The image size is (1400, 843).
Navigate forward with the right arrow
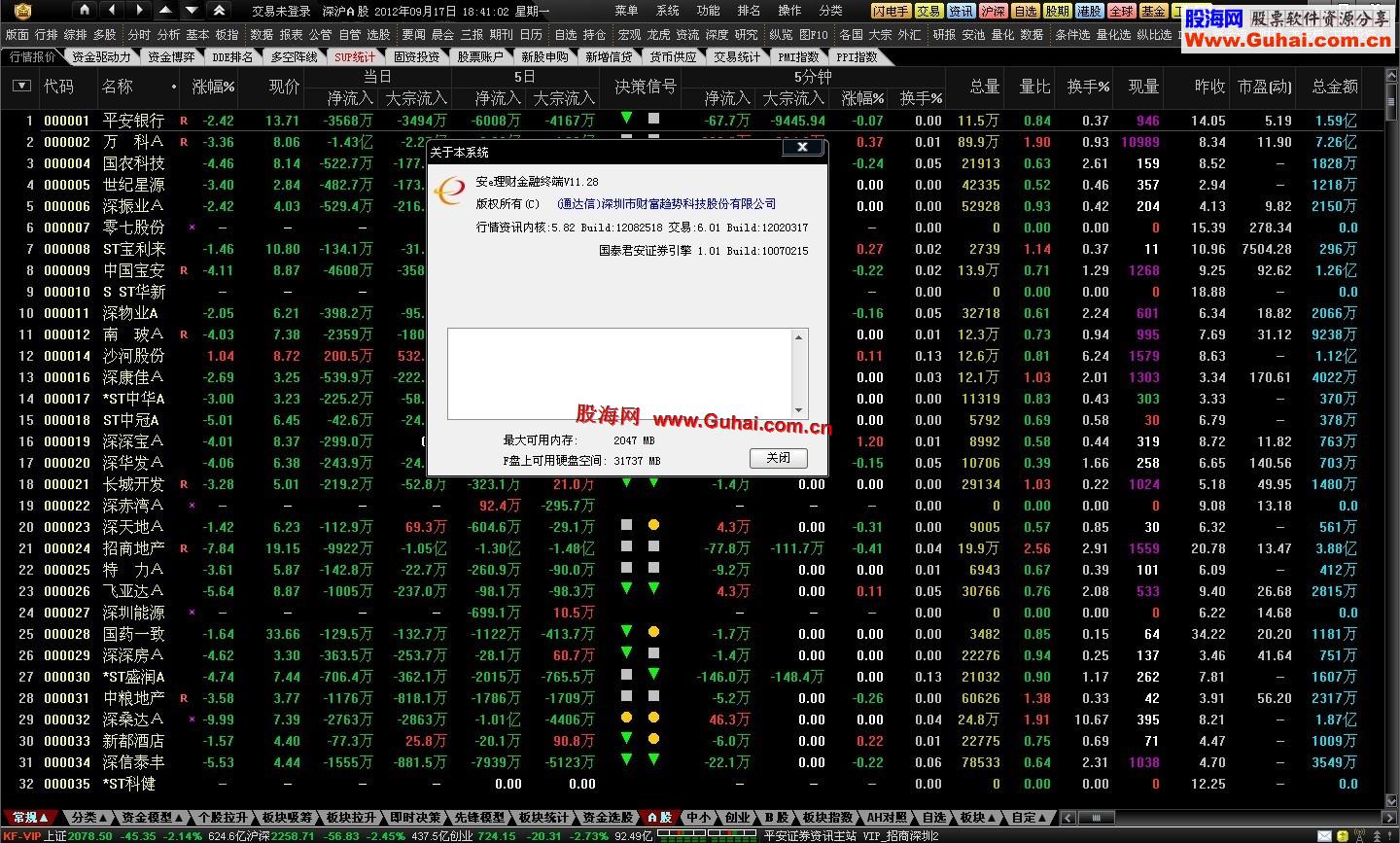(x=140, y=10)
